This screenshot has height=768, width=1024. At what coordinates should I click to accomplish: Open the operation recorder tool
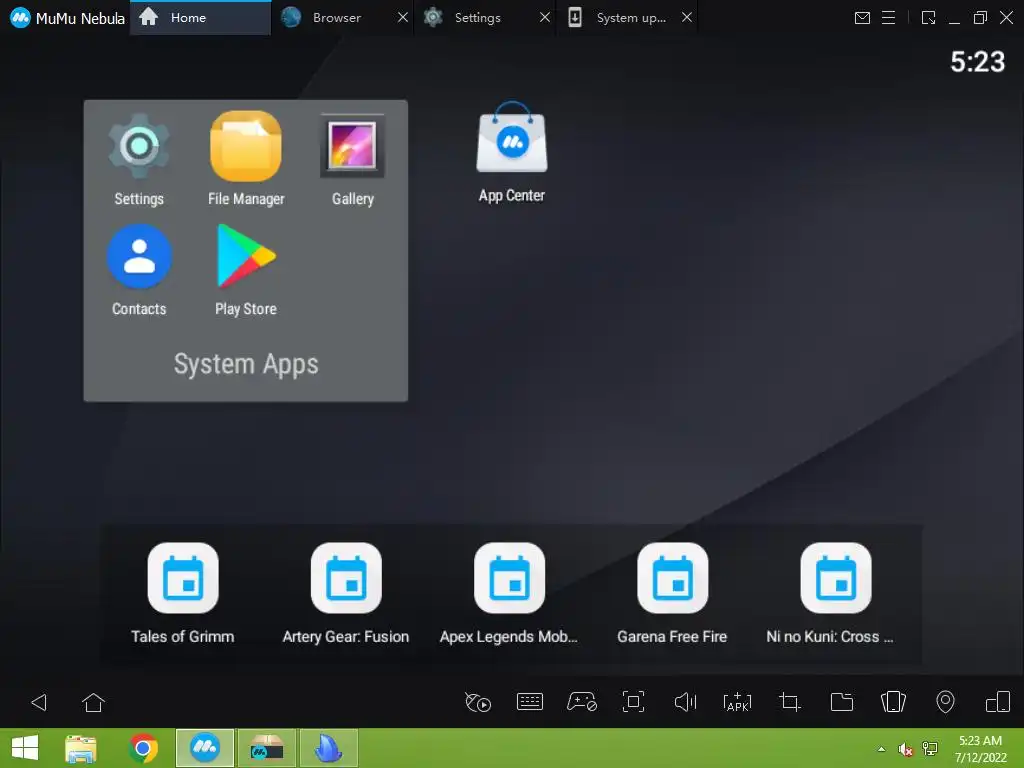478,703
